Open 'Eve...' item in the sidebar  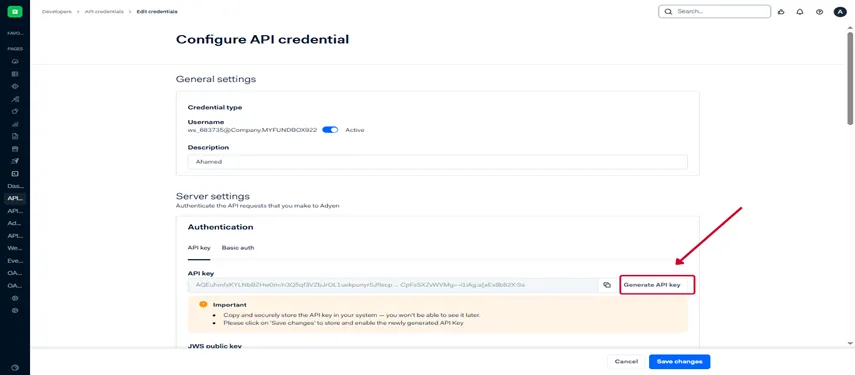tap(15, 261)
